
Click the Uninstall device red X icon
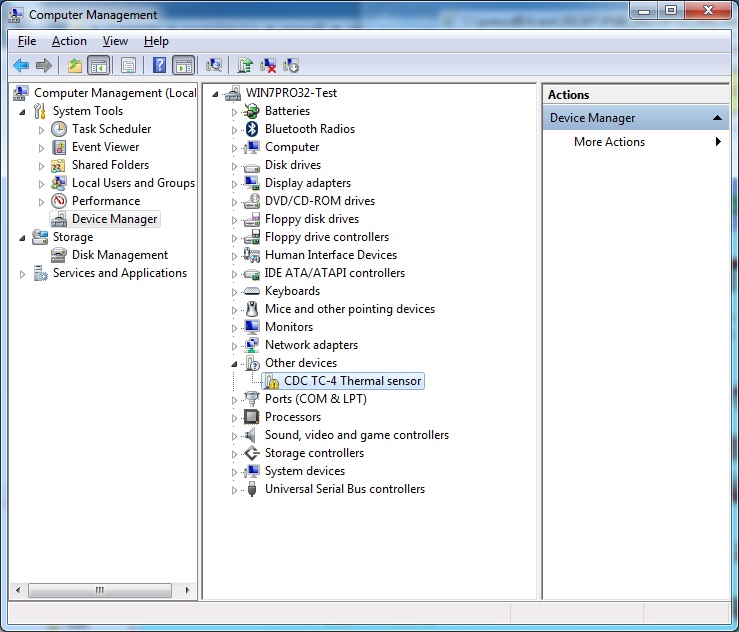(x=268, y=66)
